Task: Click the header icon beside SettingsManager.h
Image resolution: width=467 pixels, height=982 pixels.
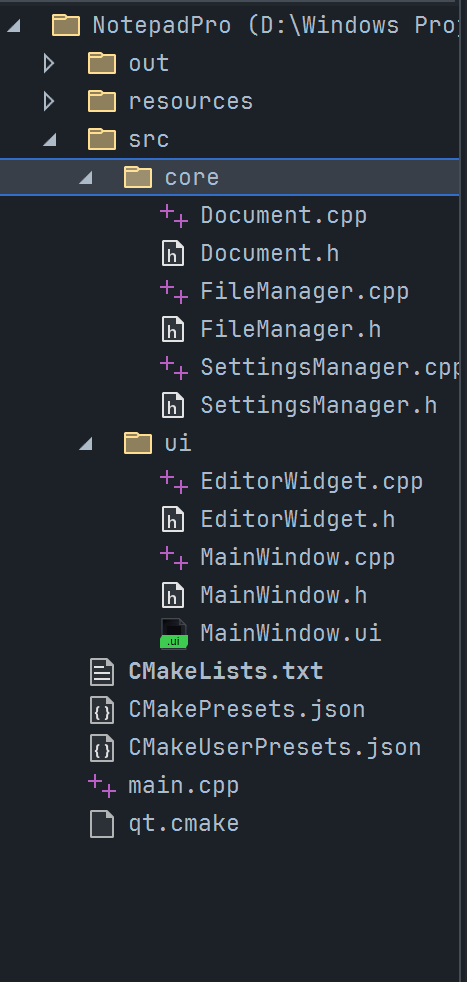Action: [173, 405]
